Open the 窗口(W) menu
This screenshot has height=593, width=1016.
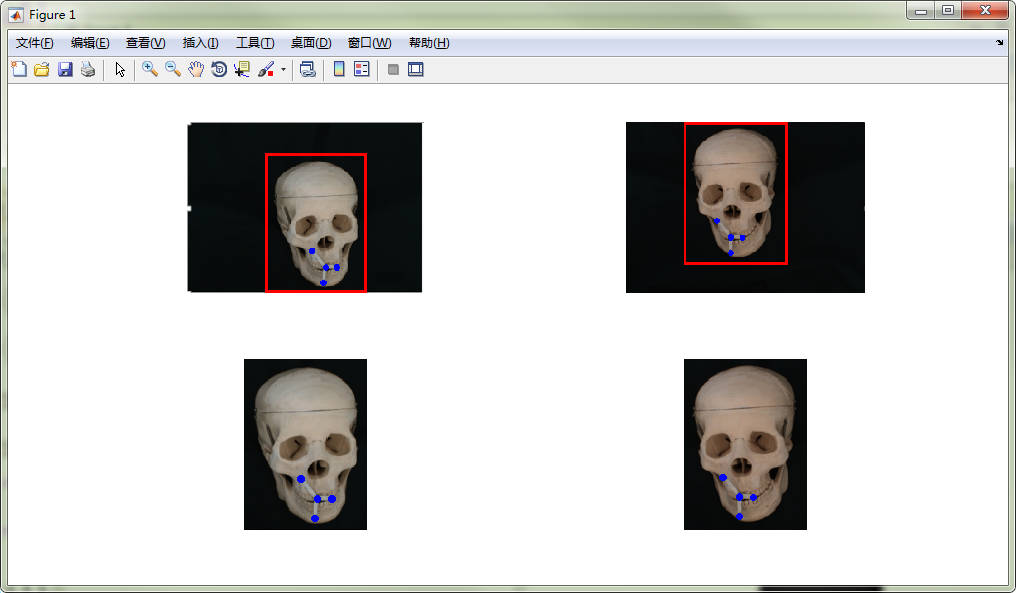369,43
